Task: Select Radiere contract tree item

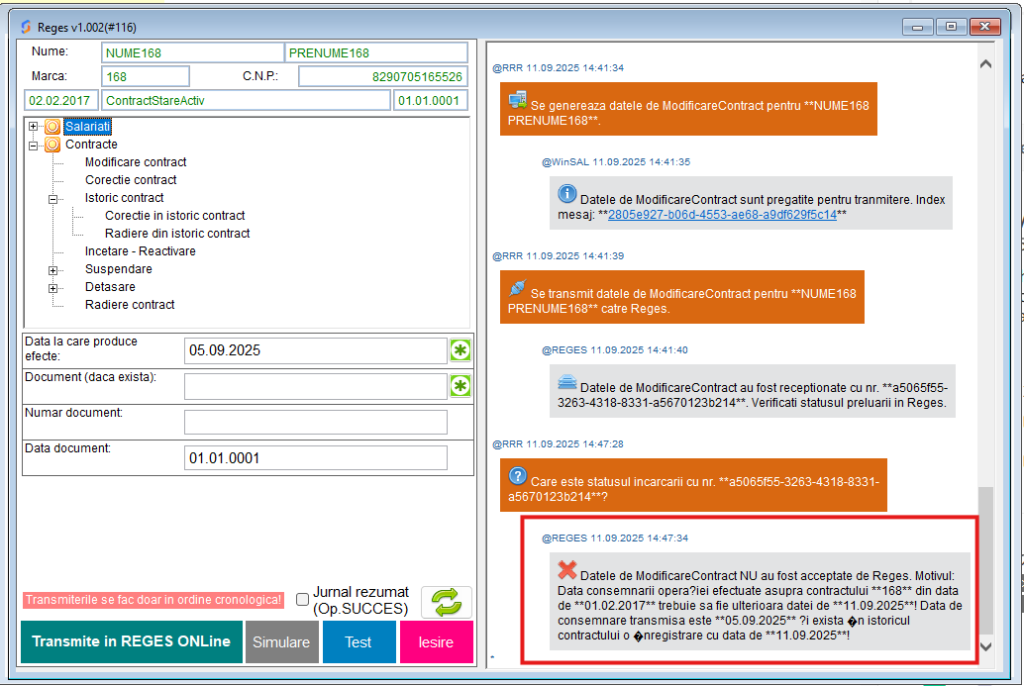Action: (130, 304)
